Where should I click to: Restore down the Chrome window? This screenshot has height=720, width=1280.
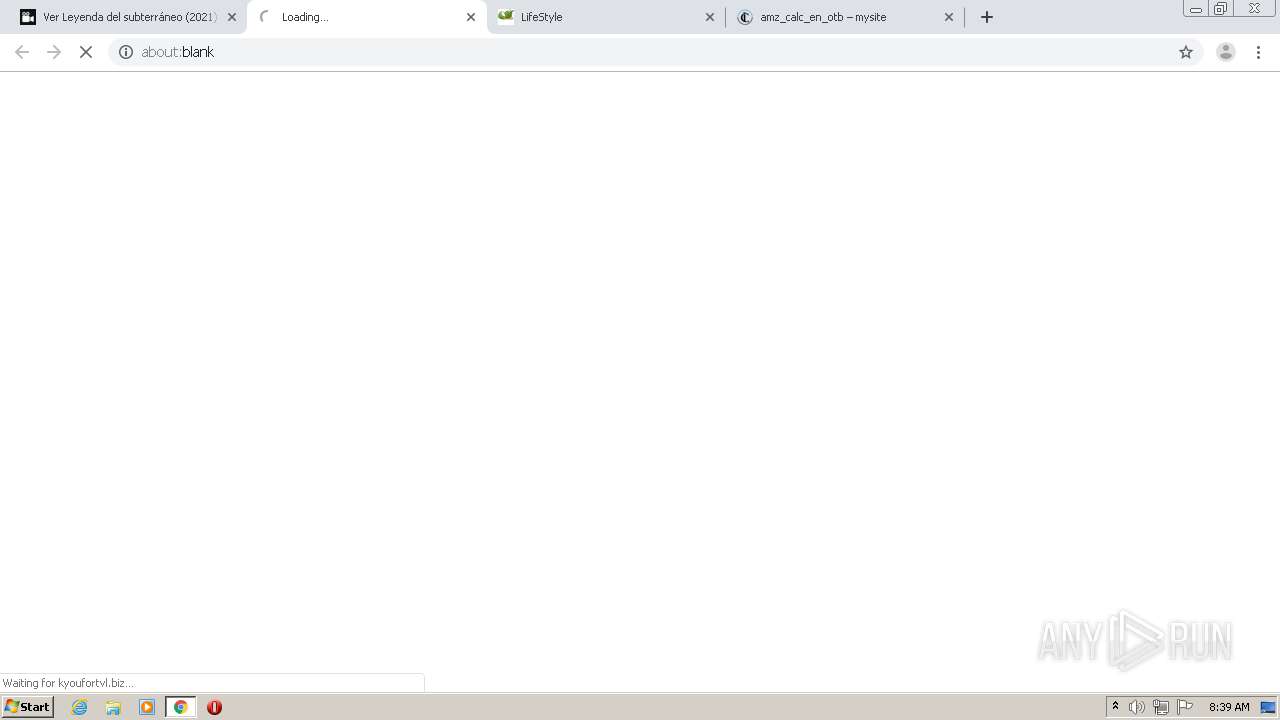pyautogui.click(x=1221, y=9)
